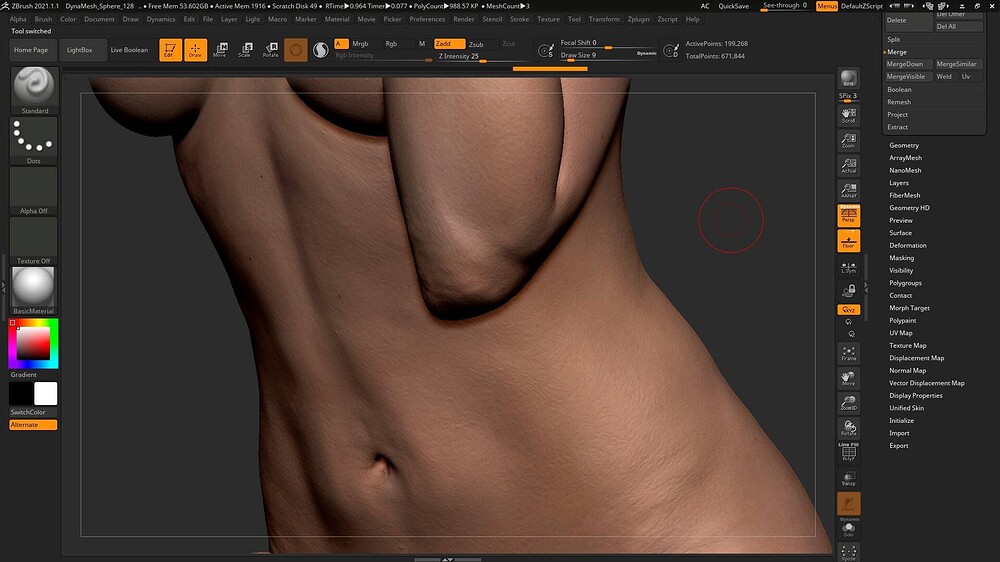Viewport: 1000px width, 562px height.
Task: Click the Rotate view icon
Action: [x=849, y=428]
